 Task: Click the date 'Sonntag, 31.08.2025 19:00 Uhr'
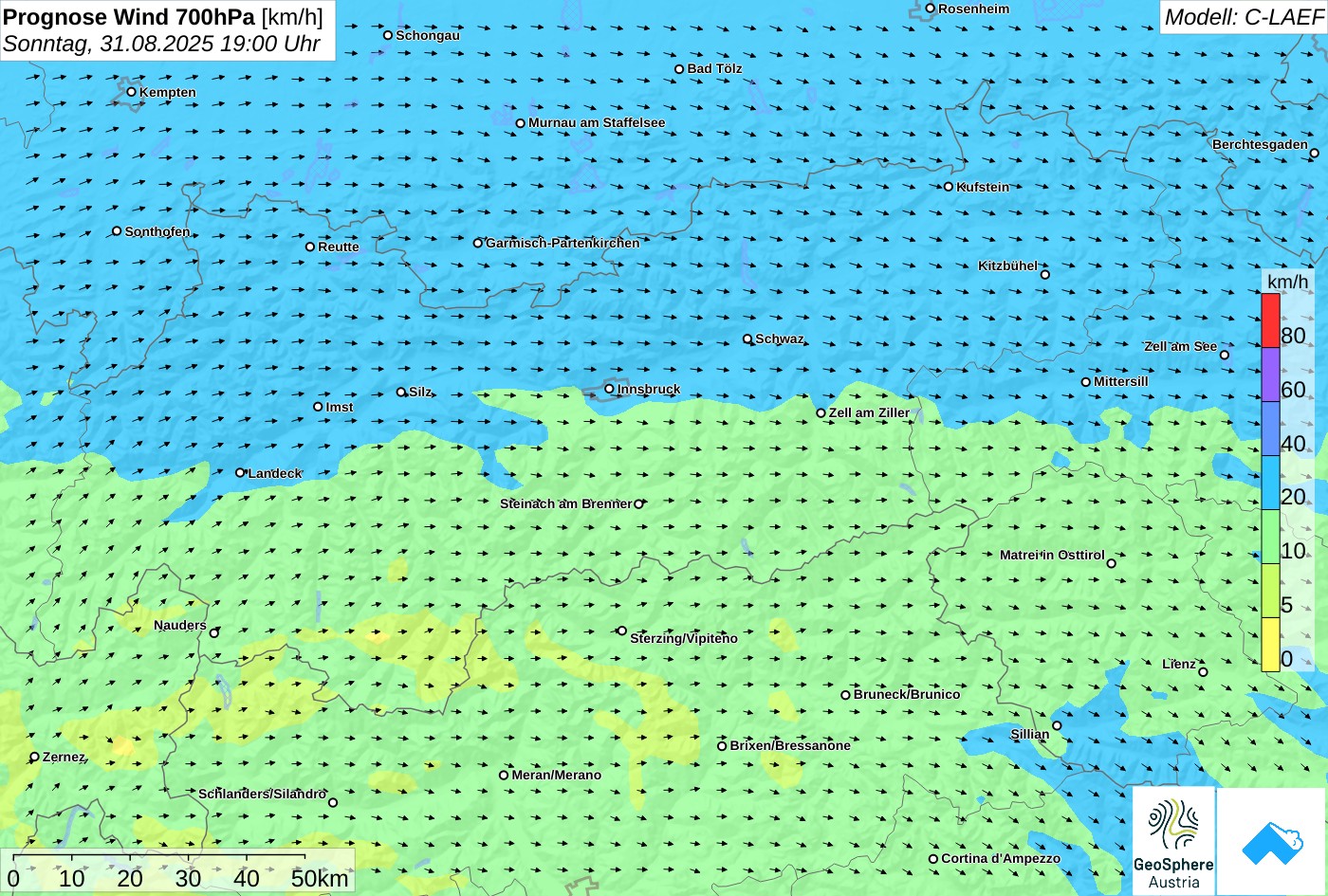(161, 44)
